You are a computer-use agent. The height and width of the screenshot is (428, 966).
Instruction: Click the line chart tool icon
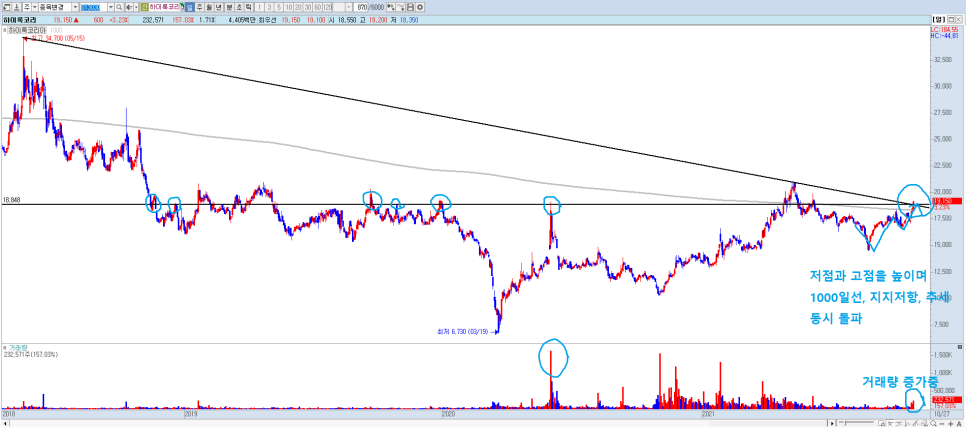tap(400, 7)
